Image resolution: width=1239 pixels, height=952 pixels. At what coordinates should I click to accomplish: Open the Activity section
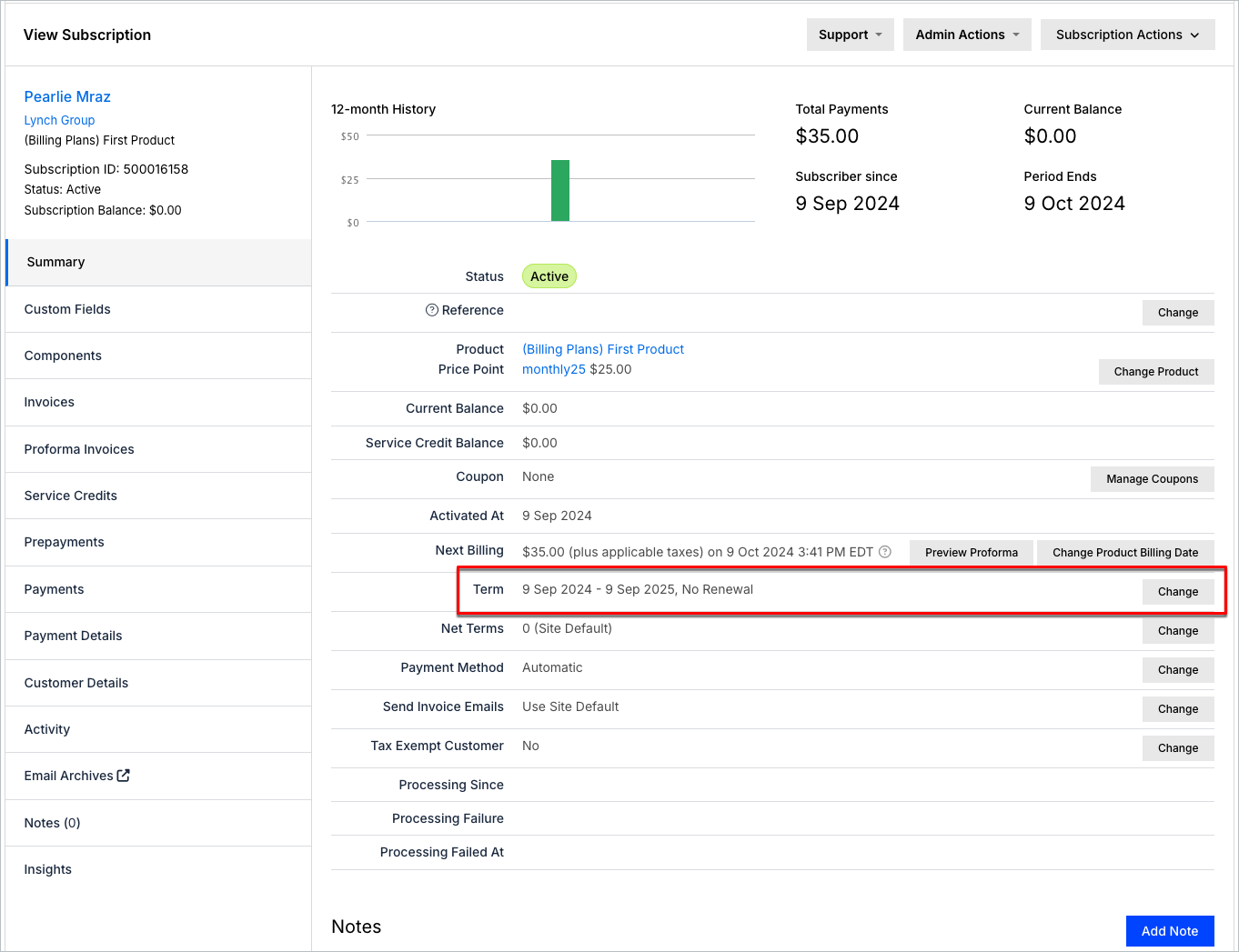point(158,729)
